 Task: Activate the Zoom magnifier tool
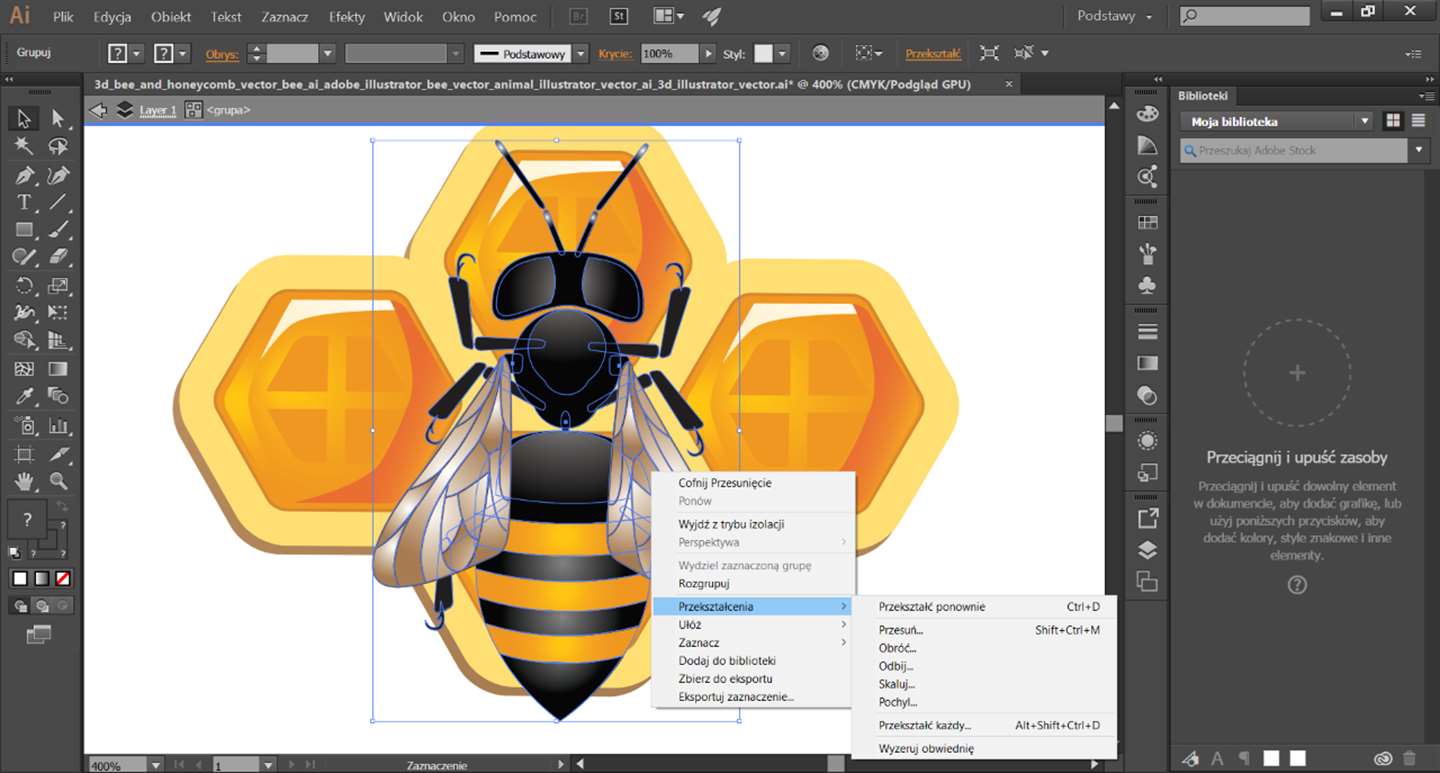click(59, 481)
